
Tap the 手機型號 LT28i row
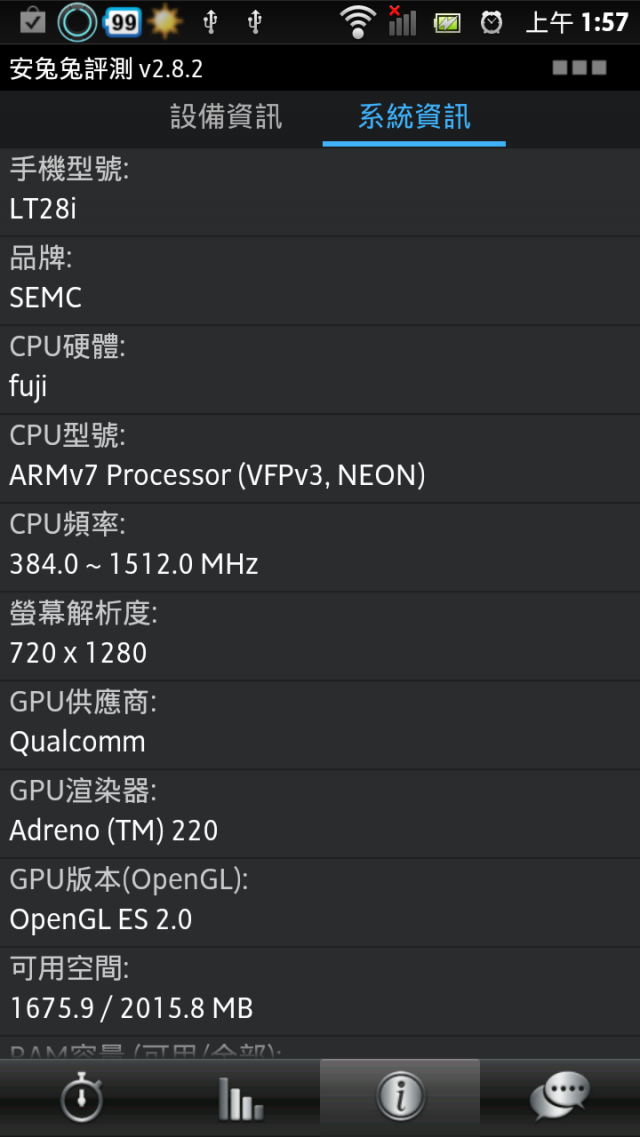tap(320, 192)
